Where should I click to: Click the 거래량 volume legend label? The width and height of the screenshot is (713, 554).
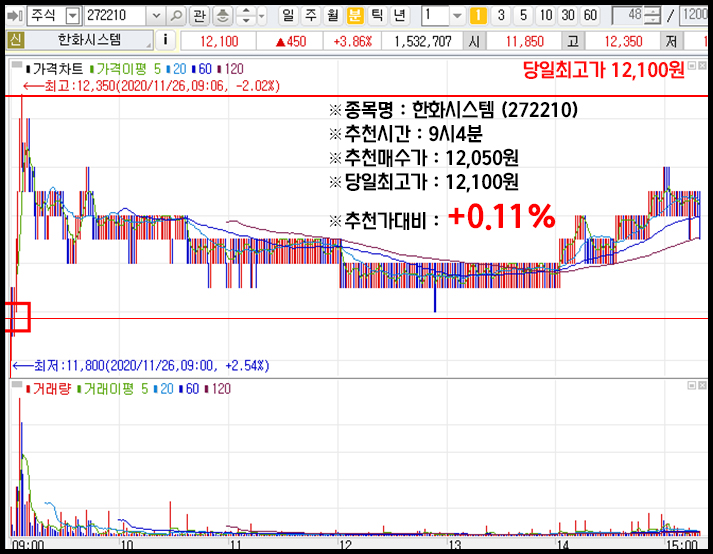[51, 389]
